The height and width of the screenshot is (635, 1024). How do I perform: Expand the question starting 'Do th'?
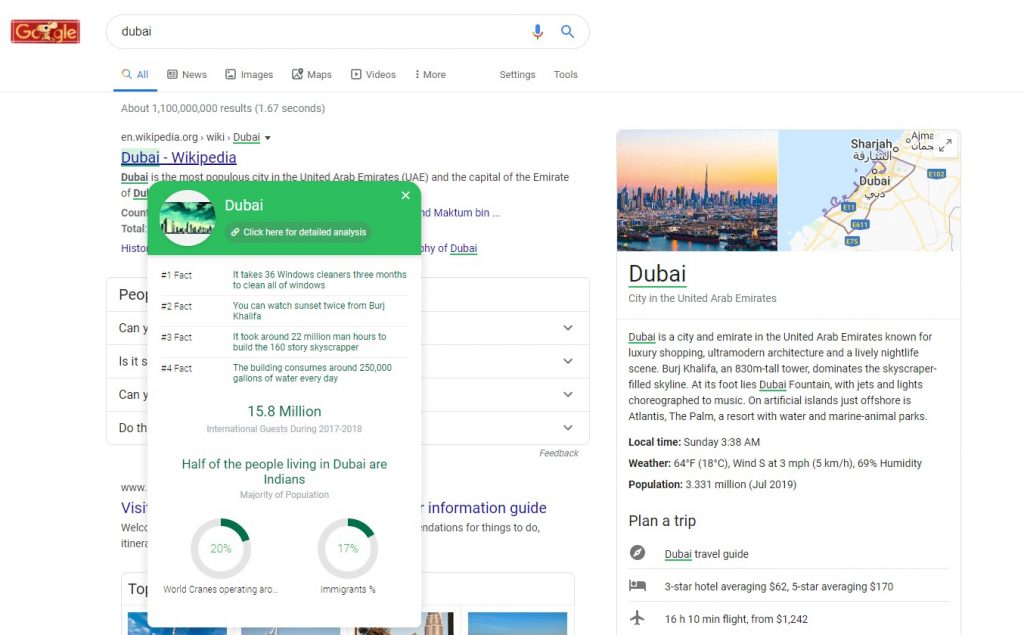pos(568,428)
